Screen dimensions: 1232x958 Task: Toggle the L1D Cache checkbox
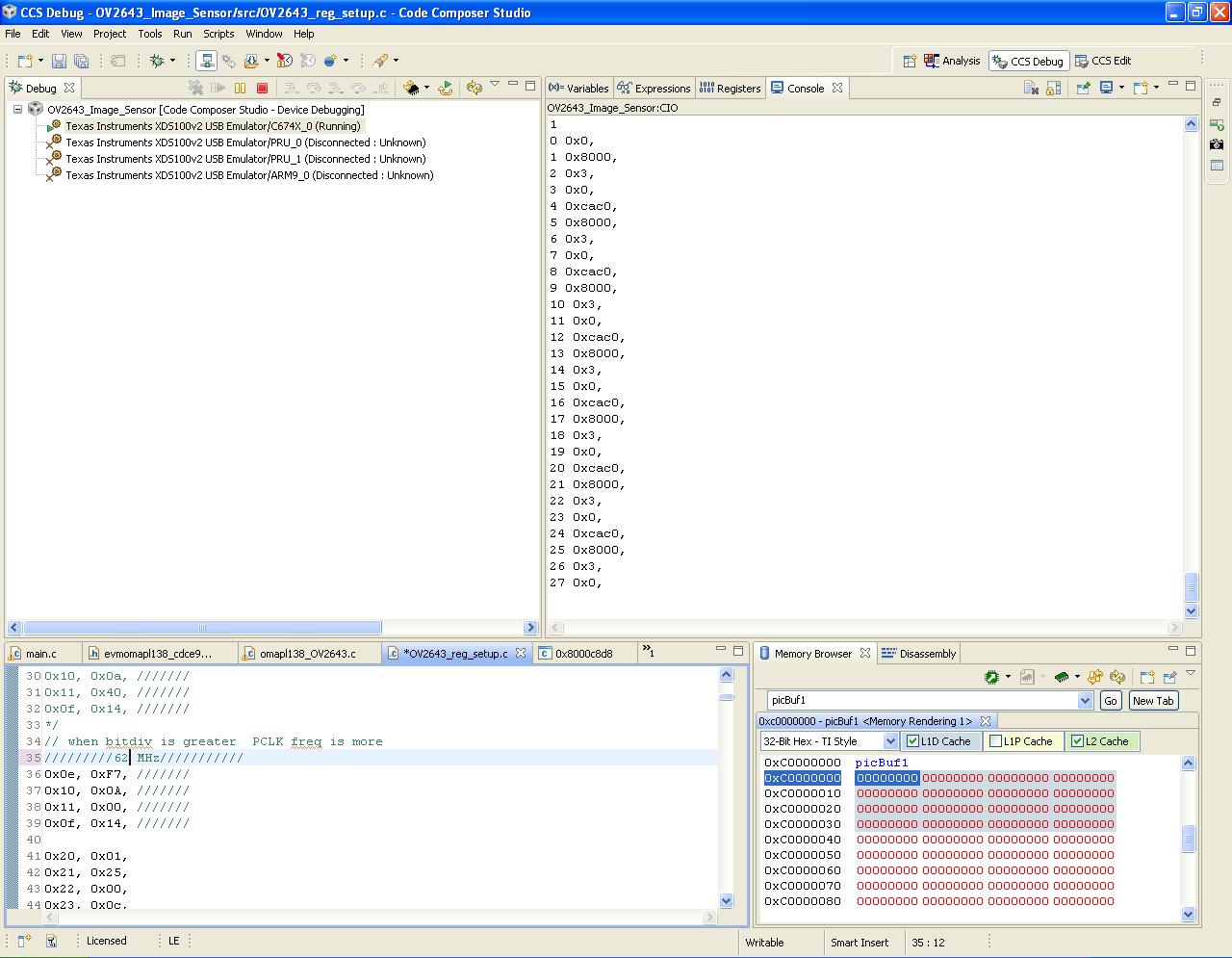click(913, 741)
